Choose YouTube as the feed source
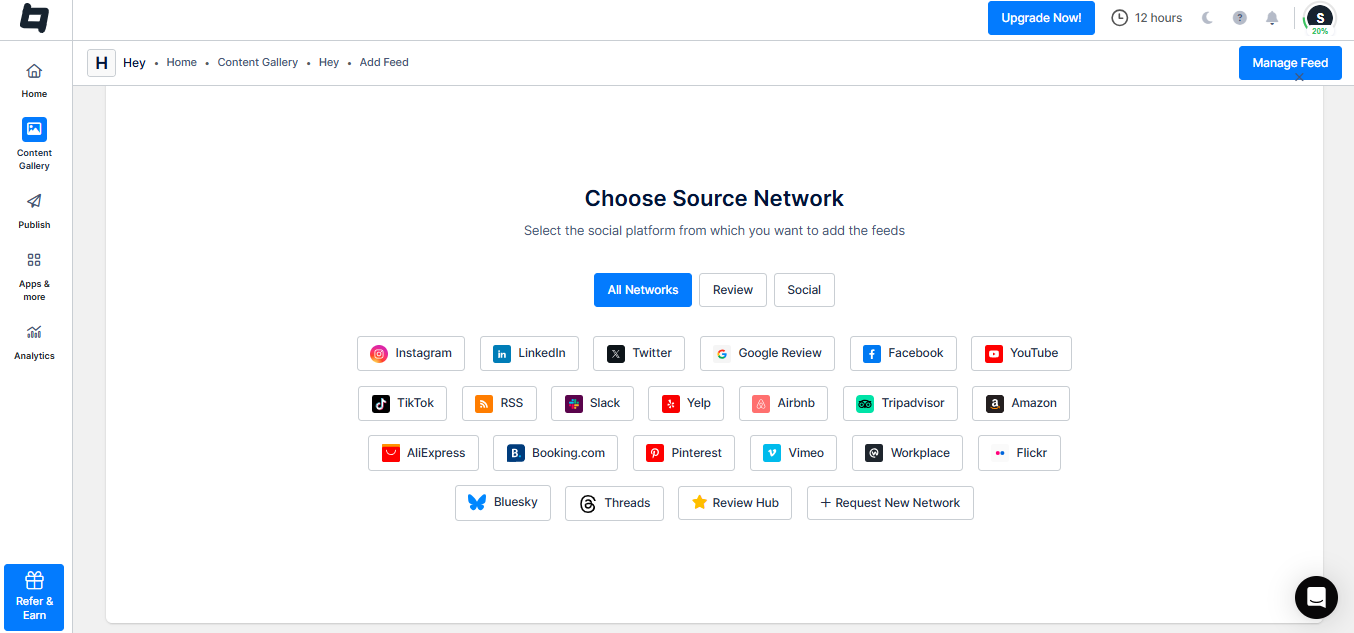Image resolution: width=1354 pixels, height=633 pixels. (1020, 353)
